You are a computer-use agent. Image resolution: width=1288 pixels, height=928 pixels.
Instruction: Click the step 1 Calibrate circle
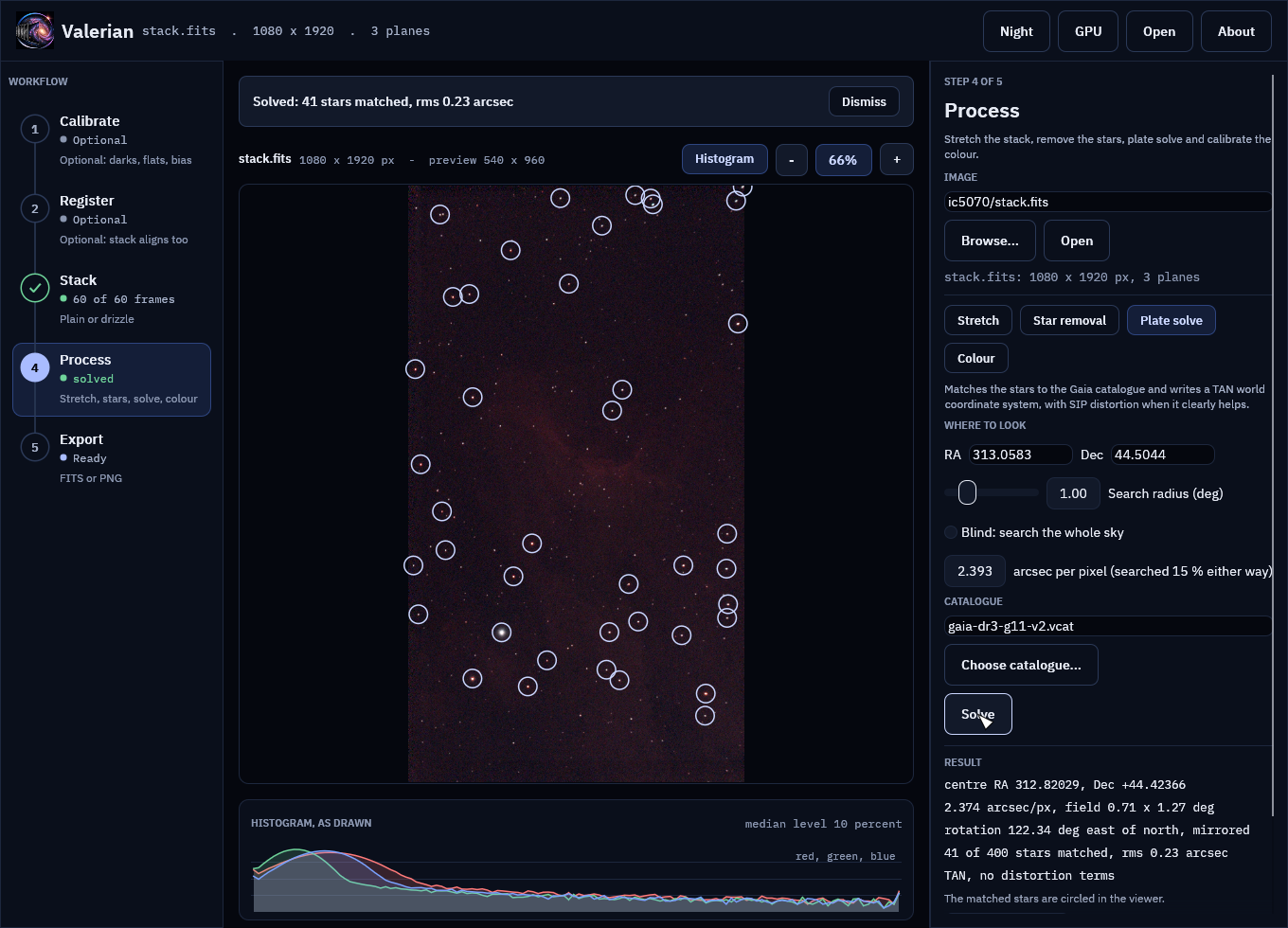click(35, 129)
